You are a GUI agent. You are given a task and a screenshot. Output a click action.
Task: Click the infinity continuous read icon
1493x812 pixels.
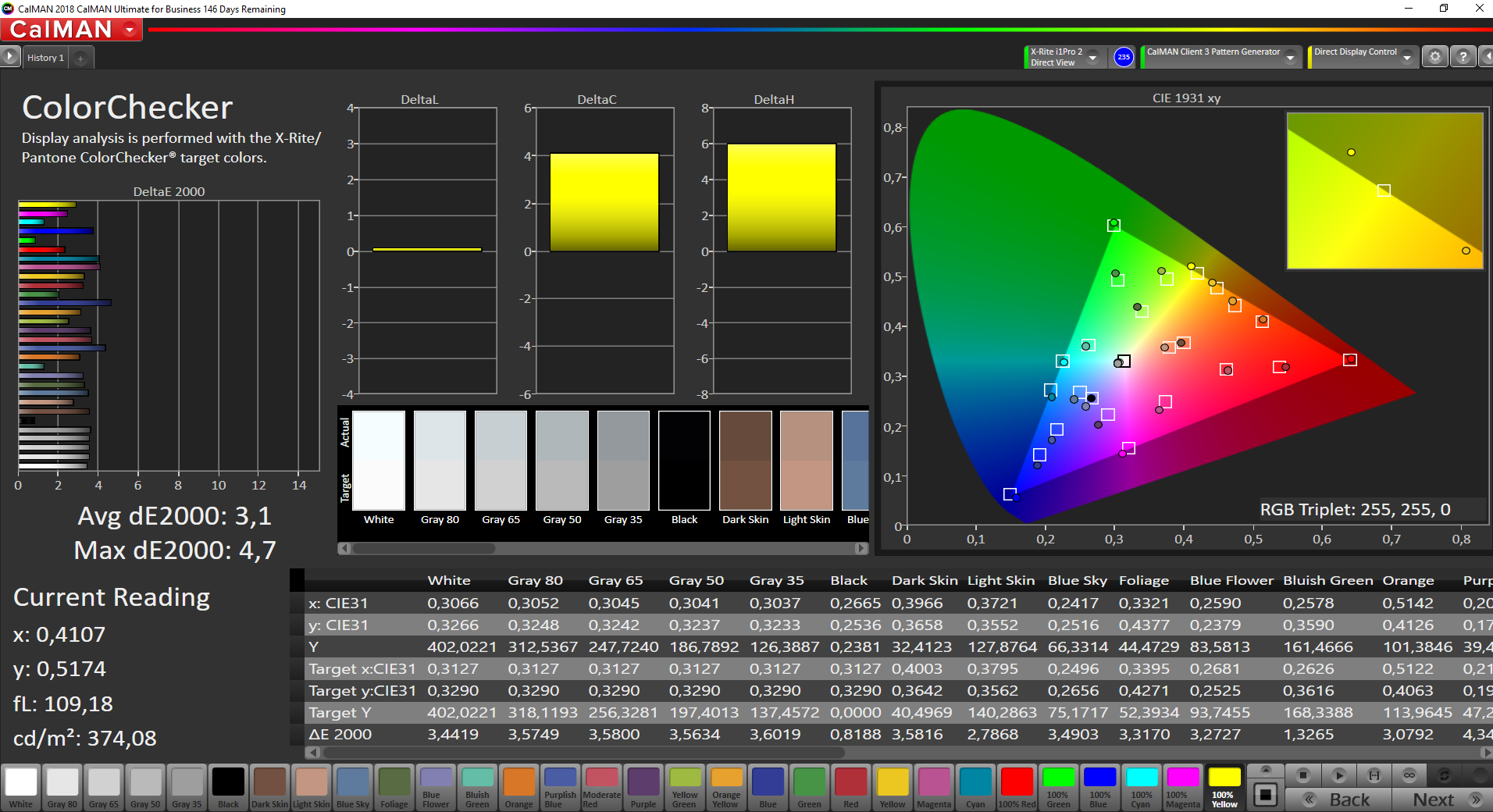pos(1409,775)
